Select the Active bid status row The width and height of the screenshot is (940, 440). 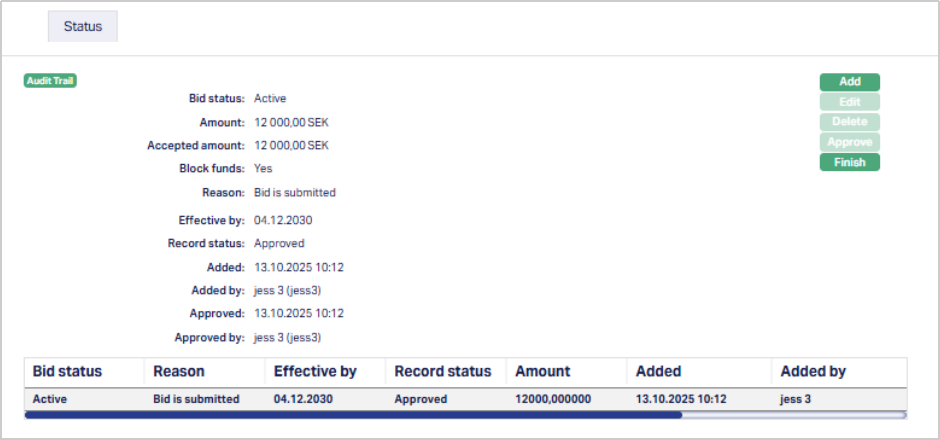pyautogui.click(x=52, y=399)
